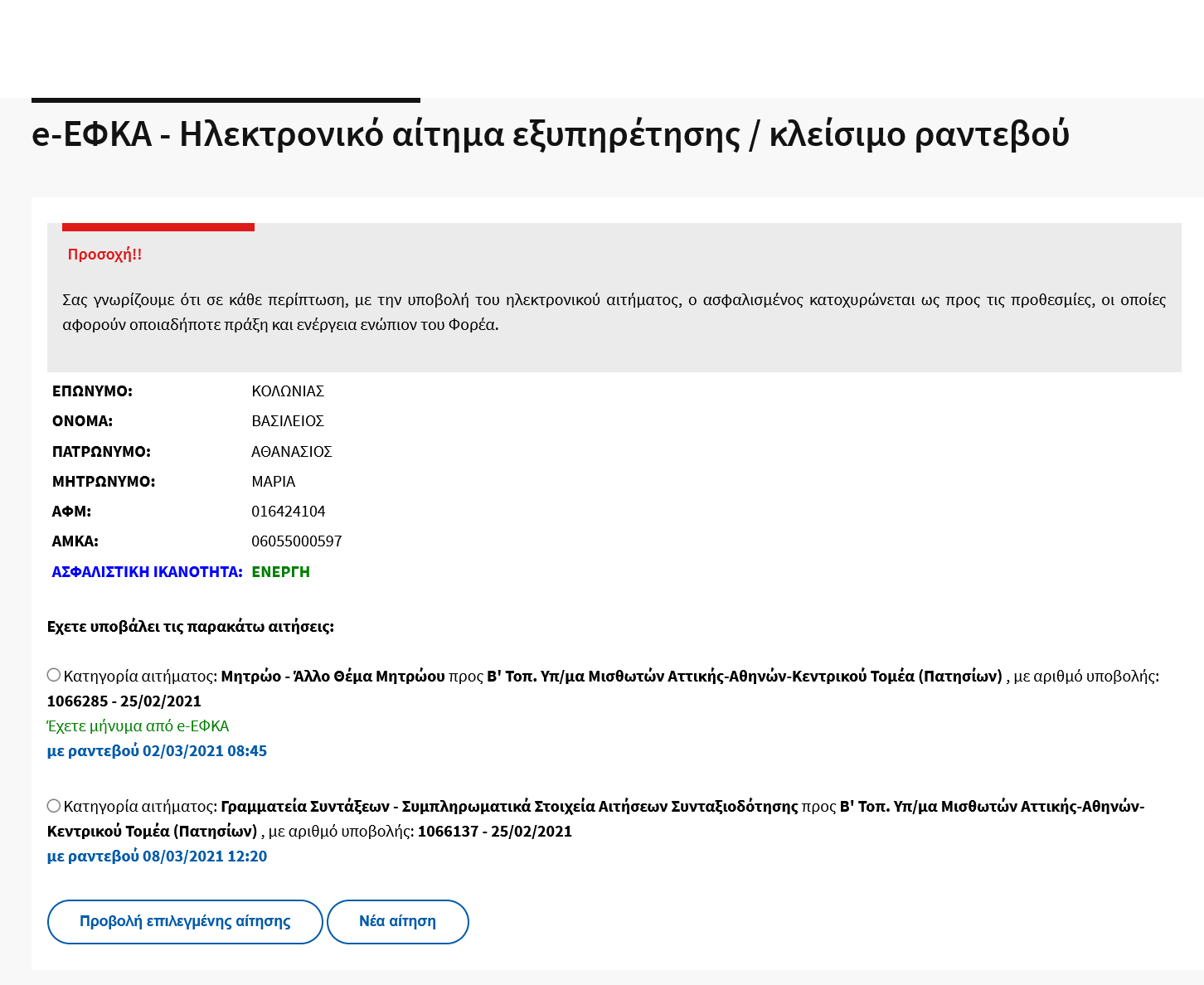Click the e-ΕΦΚΑ page title heading
The width and height of the screenshot is (1204, 985).
click(550, 134)
